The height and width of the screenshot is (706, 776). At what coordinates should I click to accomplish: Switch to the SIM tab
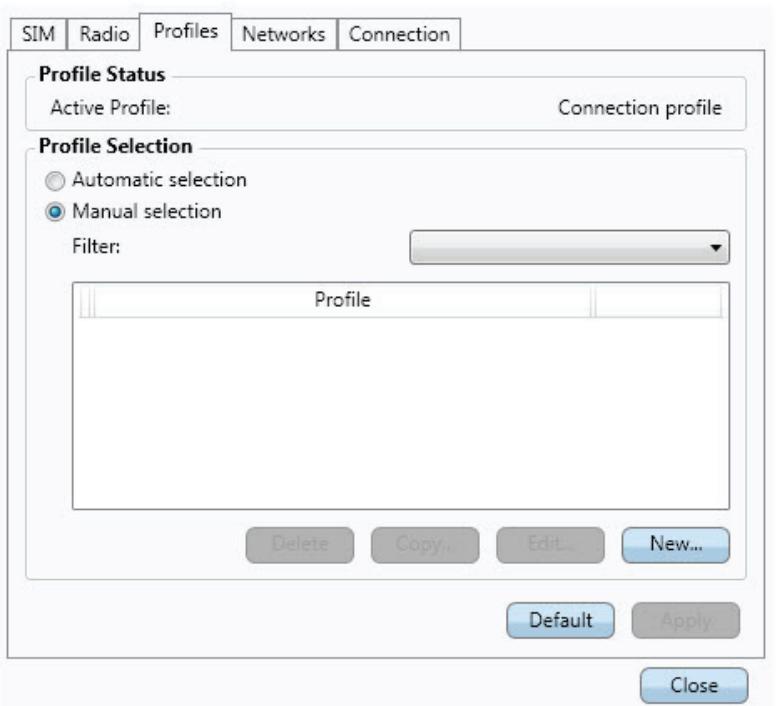(x=38, y=34)
